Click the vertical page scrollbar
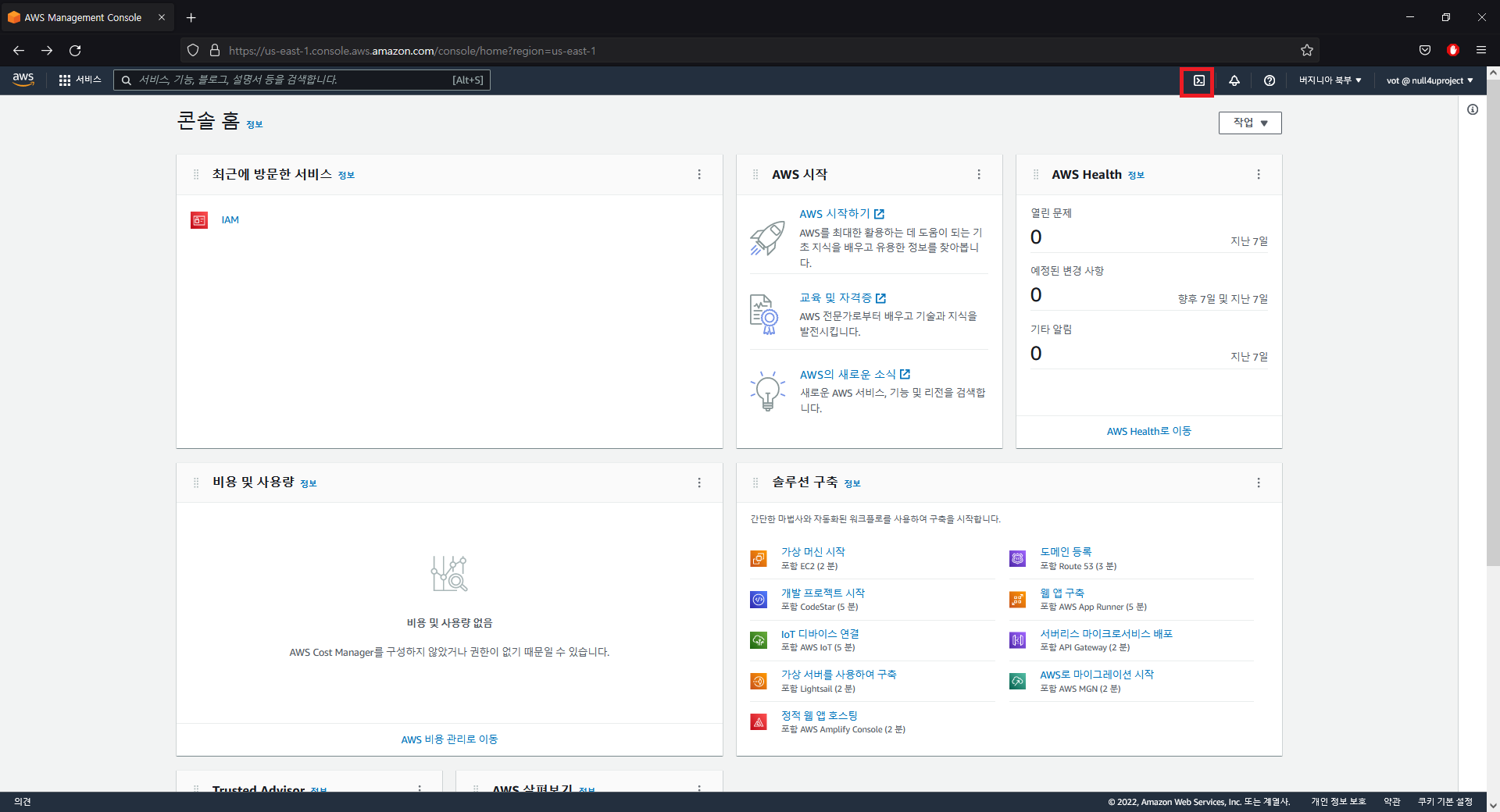Screen dimensions: 1500x812 click(1492, 322)
